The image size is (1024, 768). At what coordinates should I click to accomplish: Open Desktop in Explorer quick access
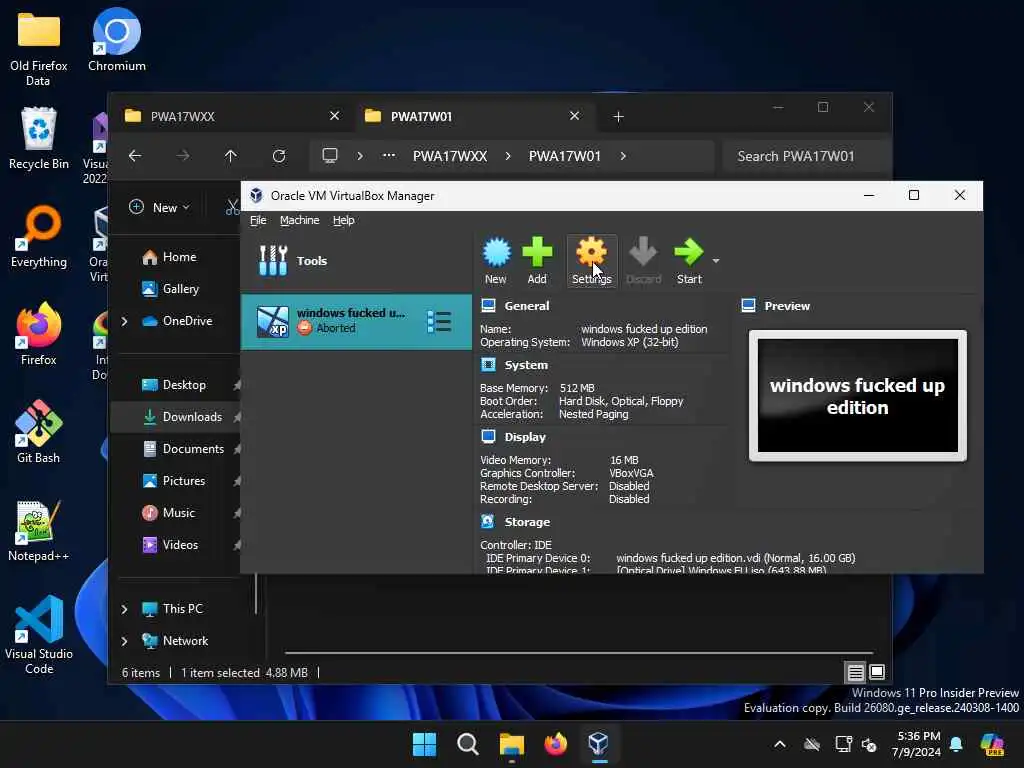point(174,385)
